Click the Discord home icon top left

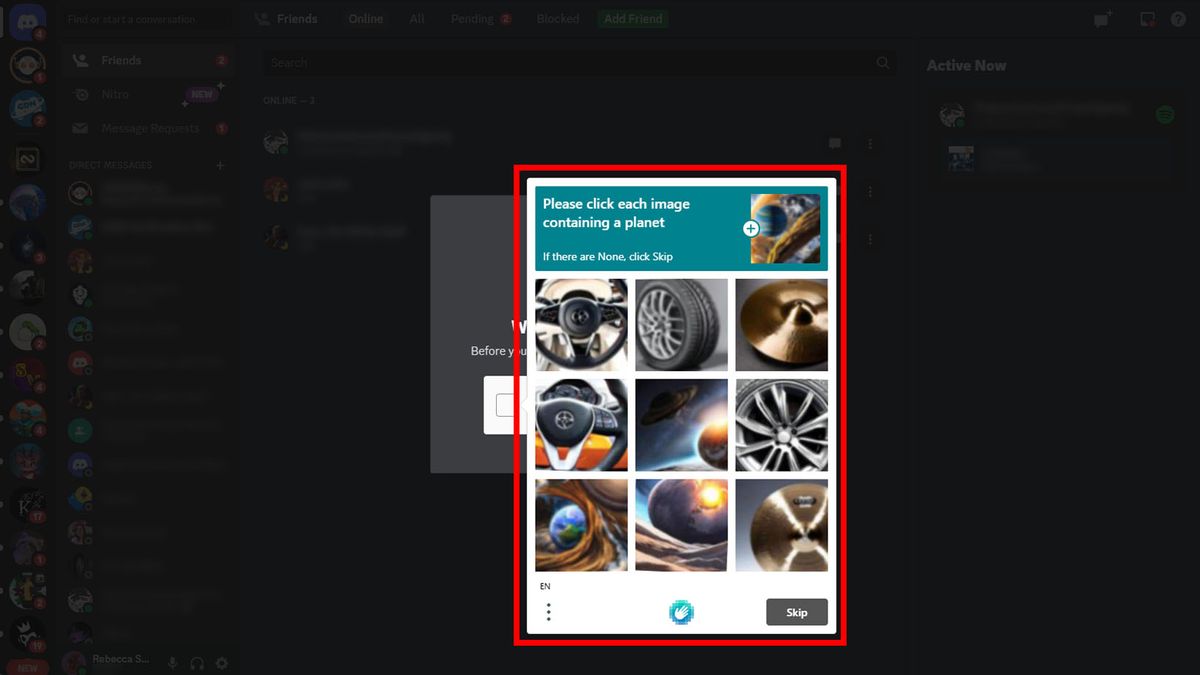point(25,22)
